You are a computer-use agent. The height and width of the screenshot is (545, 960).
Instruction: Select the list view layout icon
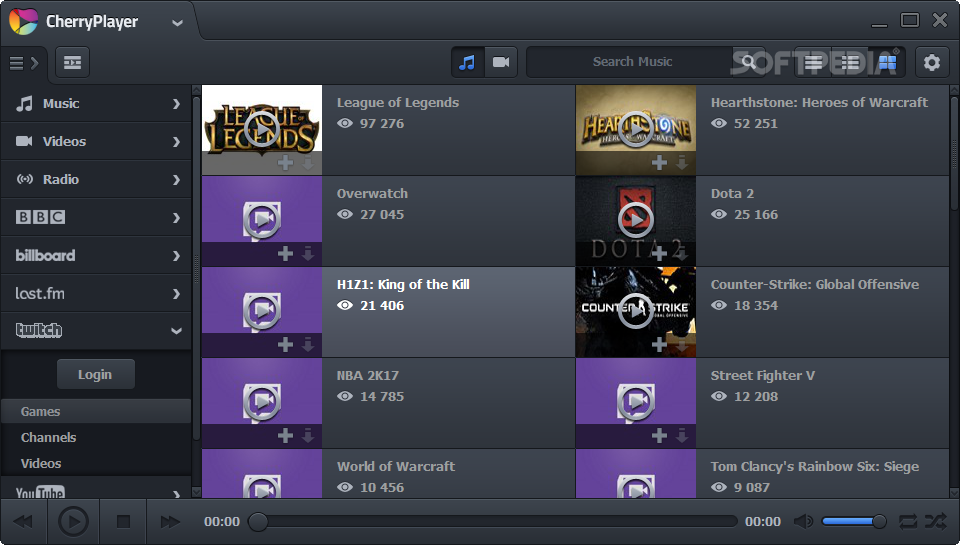point(813,62)
